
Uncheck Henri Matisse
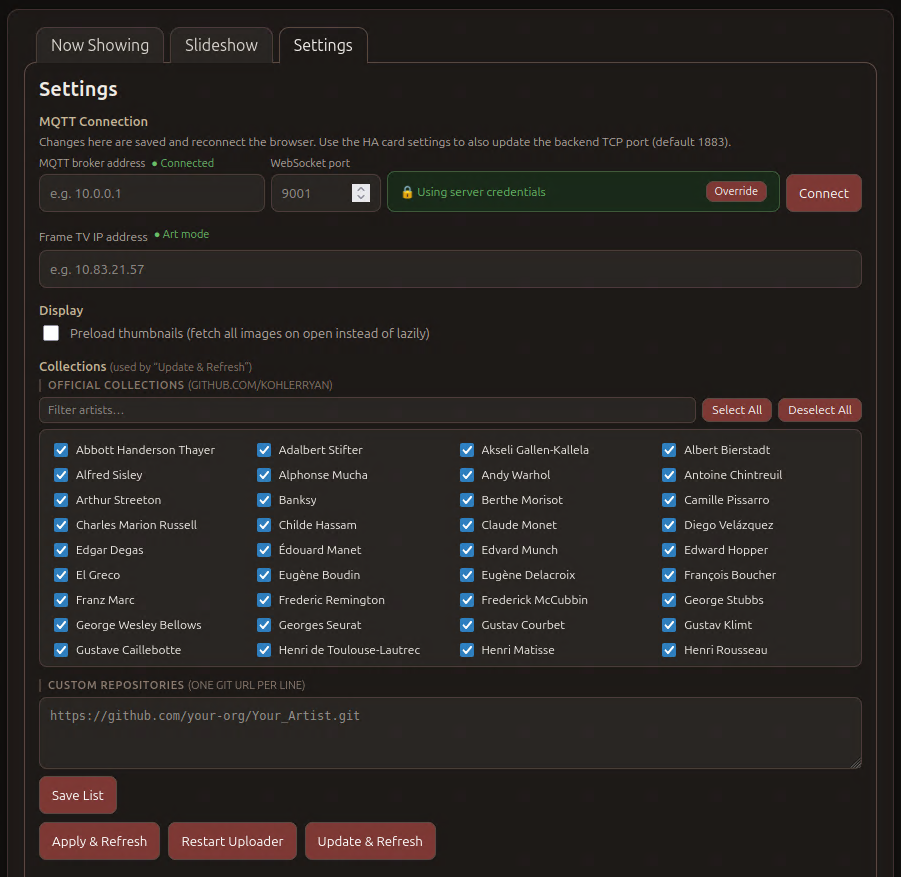coord(467,650)
